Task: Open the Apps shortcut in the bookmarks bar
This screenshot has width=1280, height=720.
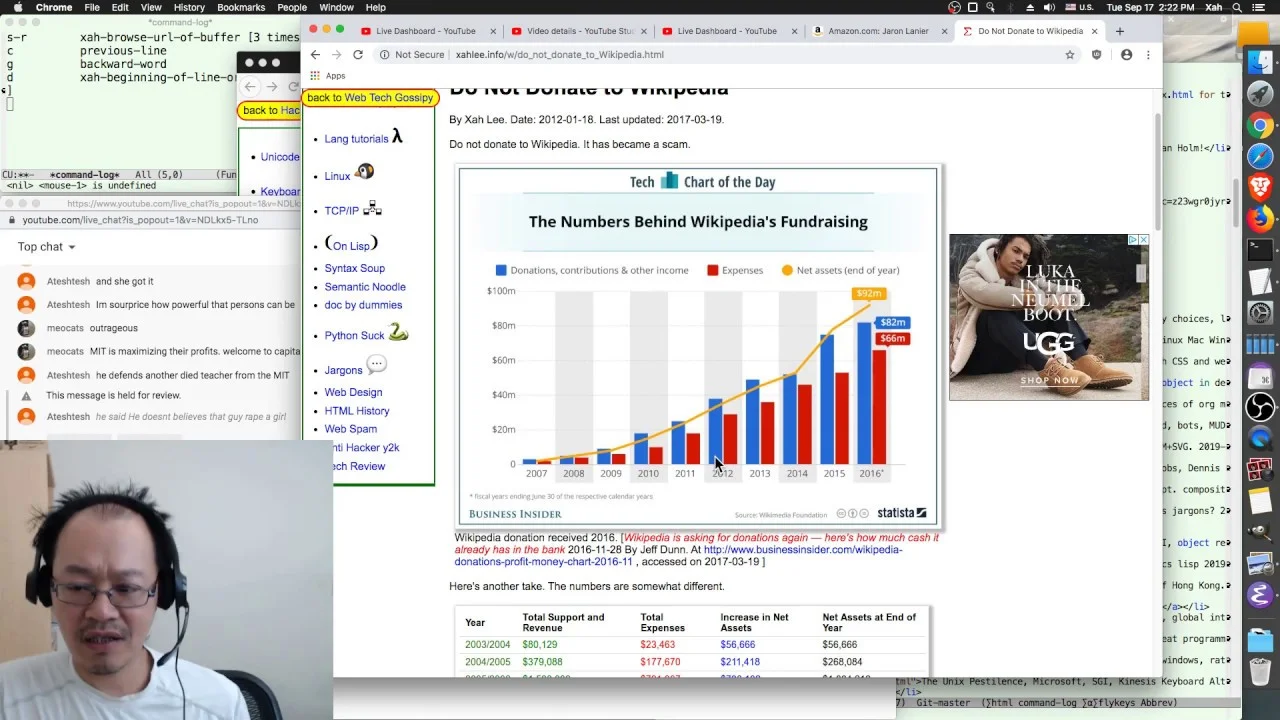Action: (328, 76)
